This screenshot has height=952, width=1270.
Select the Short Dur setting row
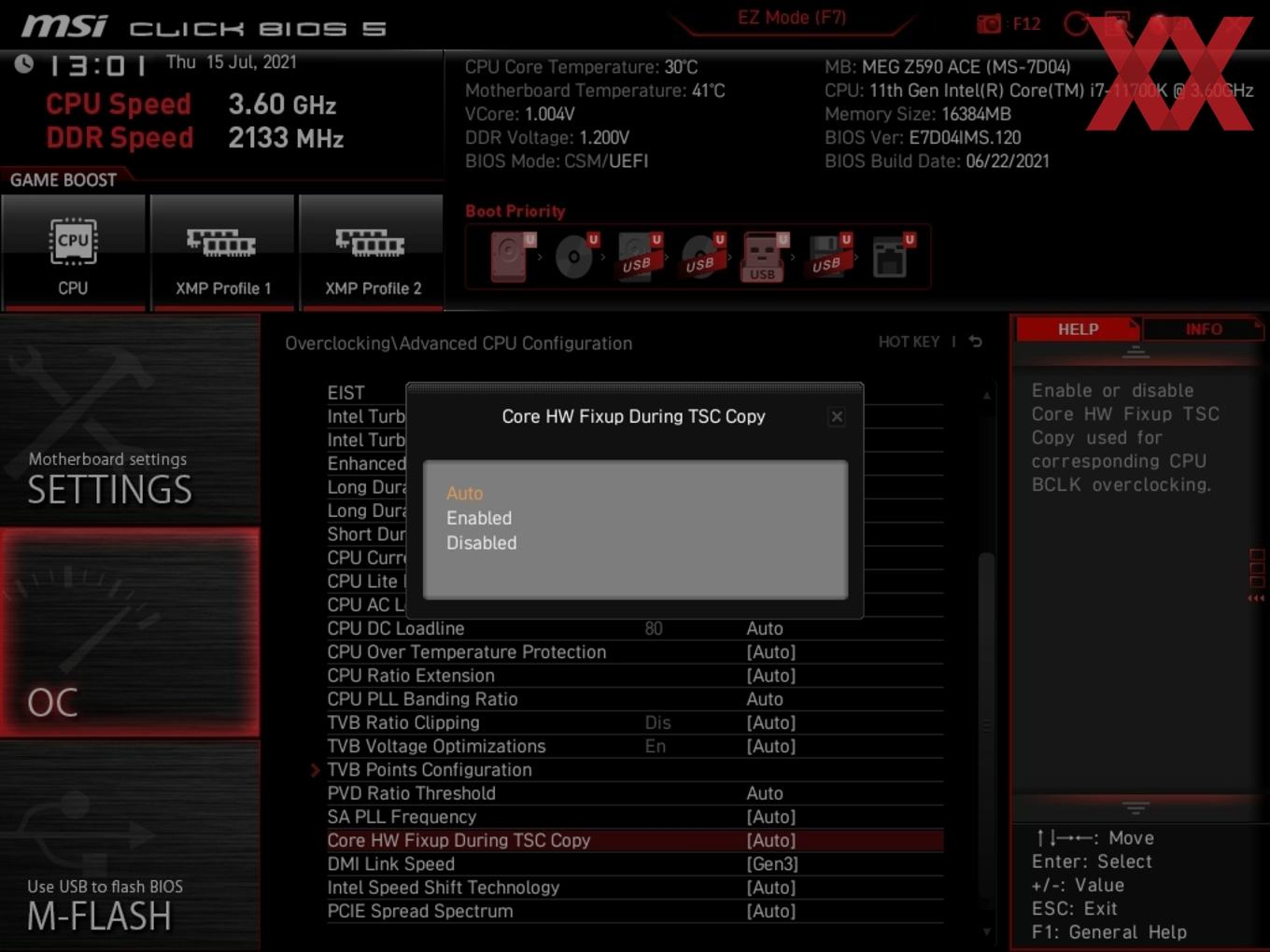pos(366,534)
